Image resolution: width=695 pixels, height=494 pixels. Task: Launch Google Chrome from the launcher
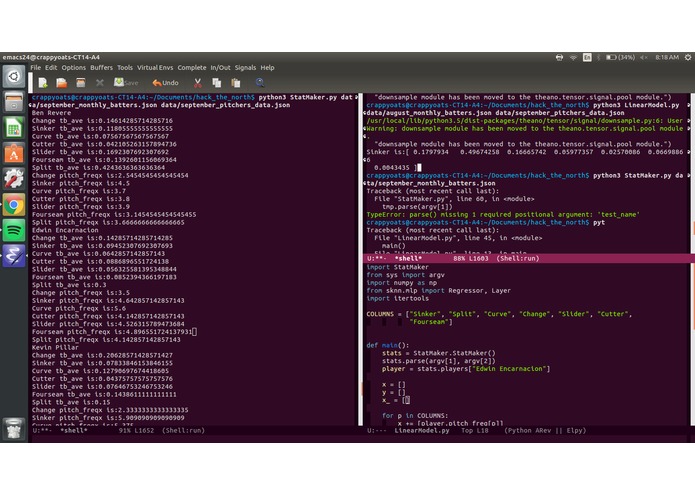[x=14, y=205]
